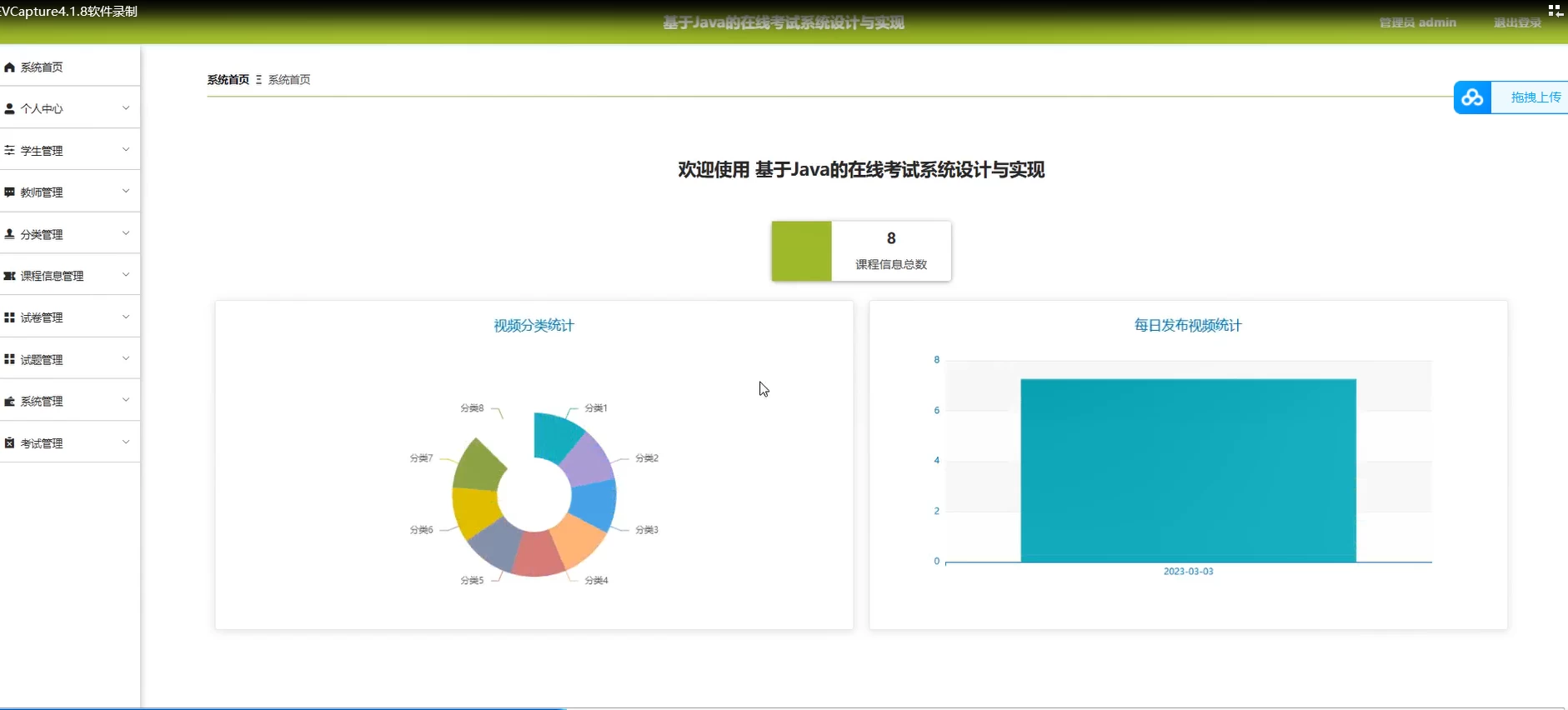Expand the 个人中心 chevron arrow
Screen dimensions: 1568x710
(x=126, y=108)
